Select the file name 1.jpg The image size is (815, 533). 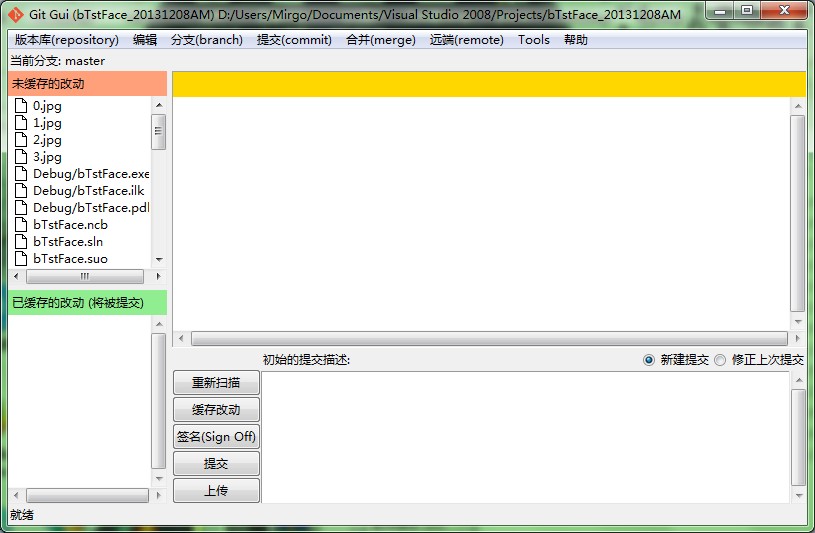coord(47,123)
